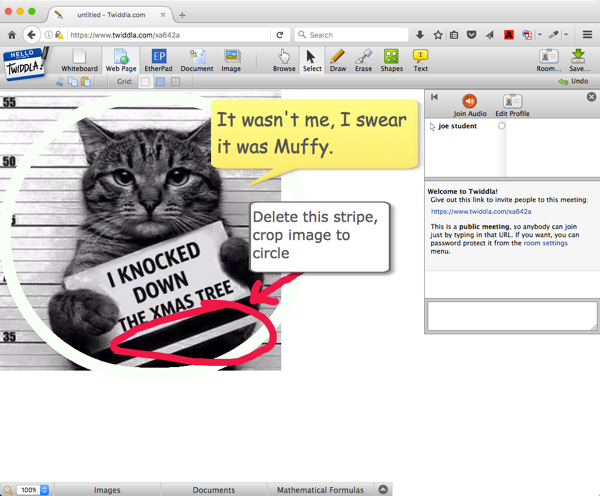Open the browser hamburger menu
Viewport: 600px width, 496px height.
(587, 35)
